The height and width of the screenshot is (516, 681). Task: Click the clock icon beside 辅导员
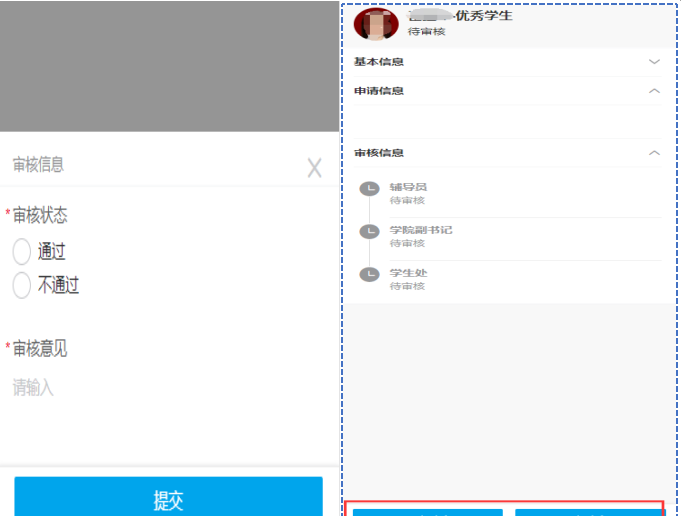click(x=369, y=189)
